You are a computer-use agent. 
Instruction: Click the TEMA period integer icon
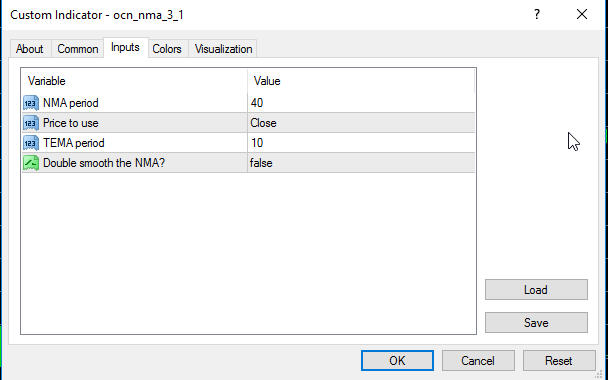31,143
